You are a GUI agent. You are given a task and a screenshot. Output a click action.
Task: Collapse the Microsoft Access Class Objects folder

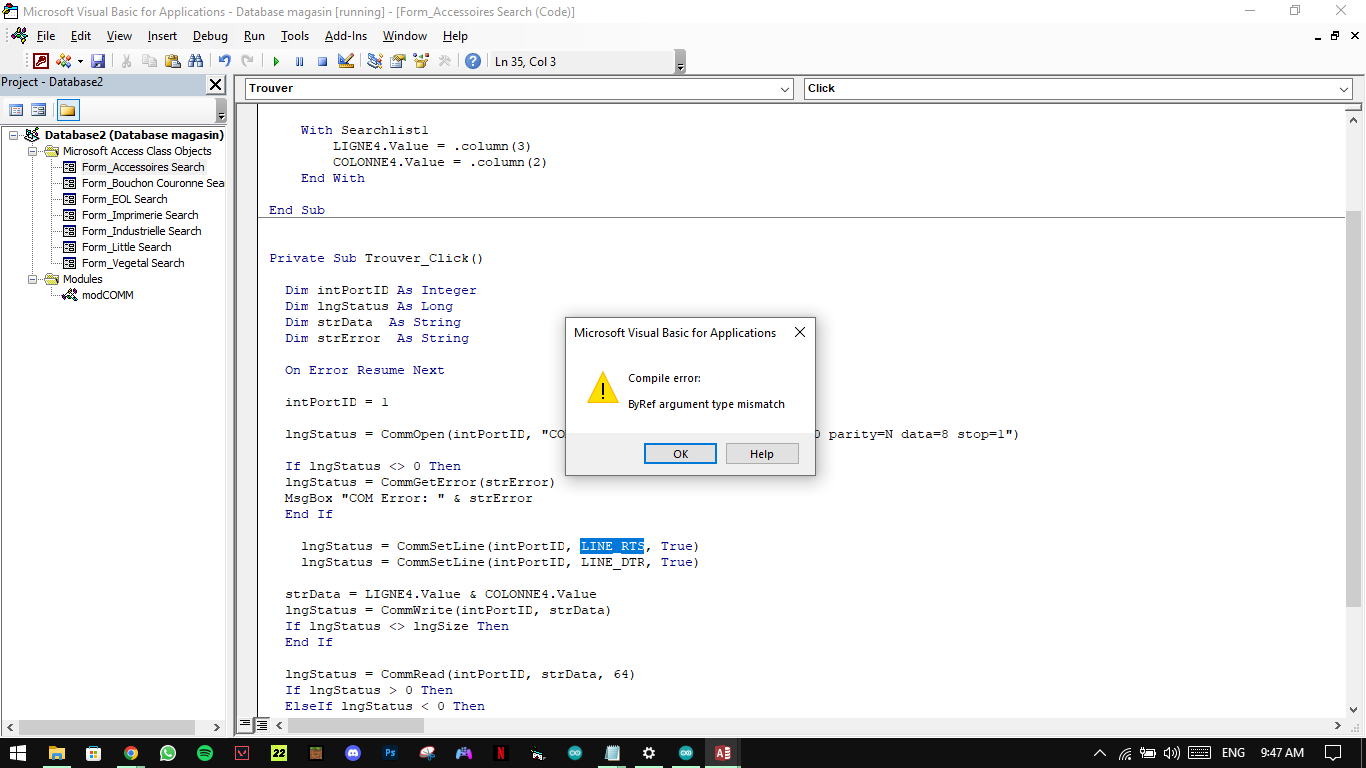pyautogui.click(x=32, y=151)
